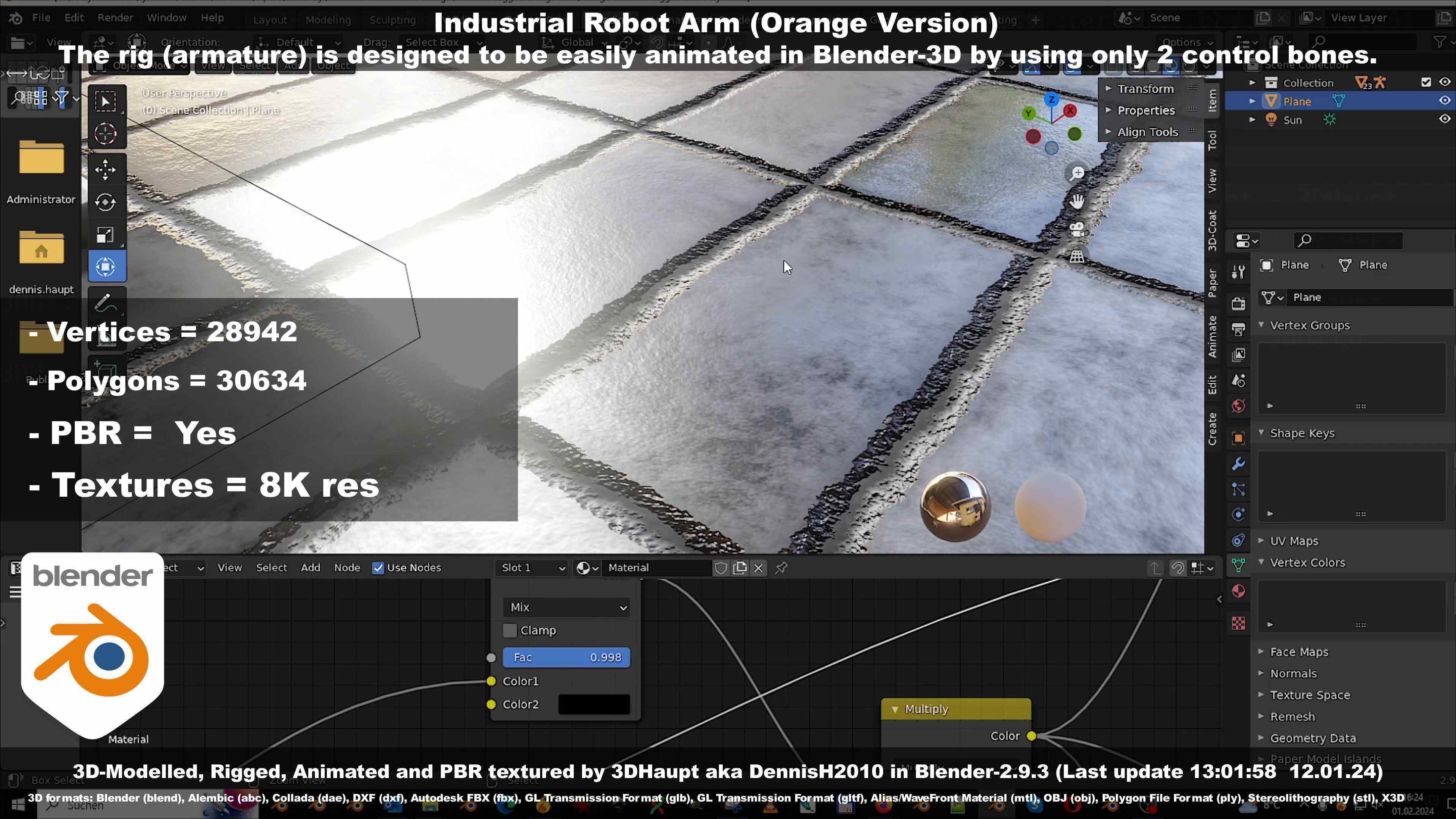Switch to the 3D-Coat sidebar tab
The height and width of the screenshot is (819, 1456).
pos(1213,231)
